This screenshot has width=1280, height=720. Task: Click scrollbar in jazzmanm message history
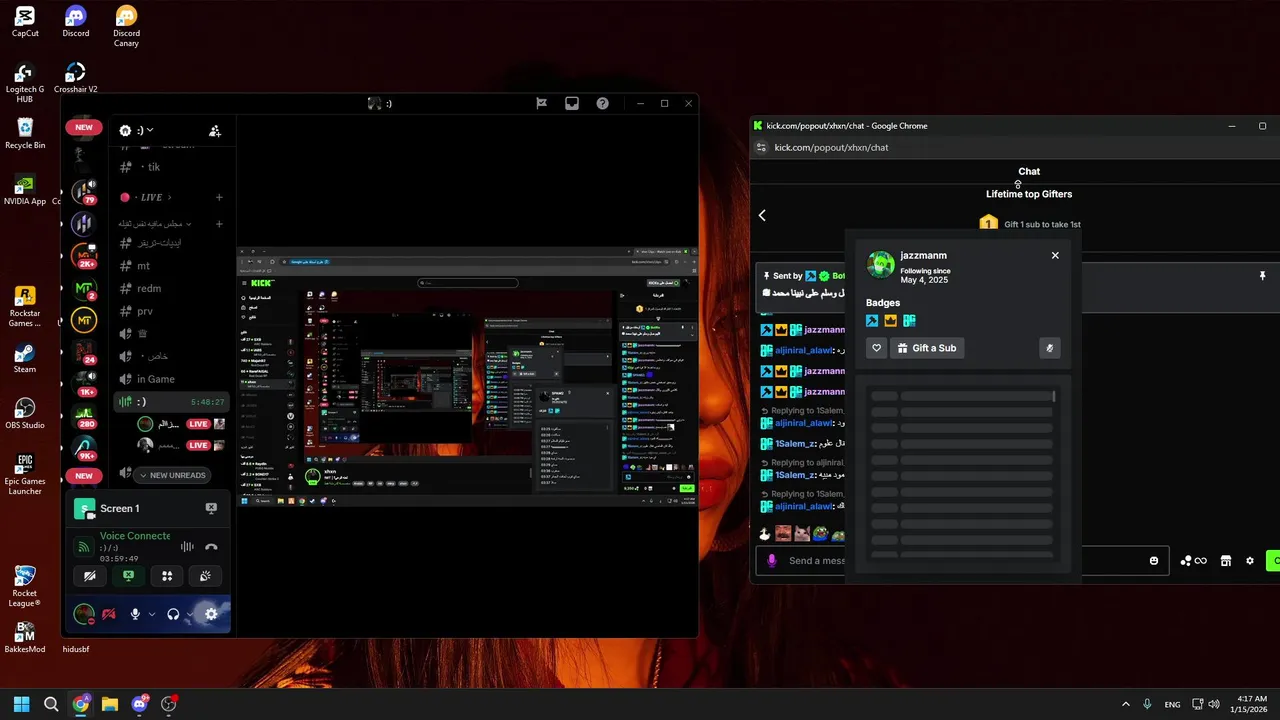pos(1055,397)
